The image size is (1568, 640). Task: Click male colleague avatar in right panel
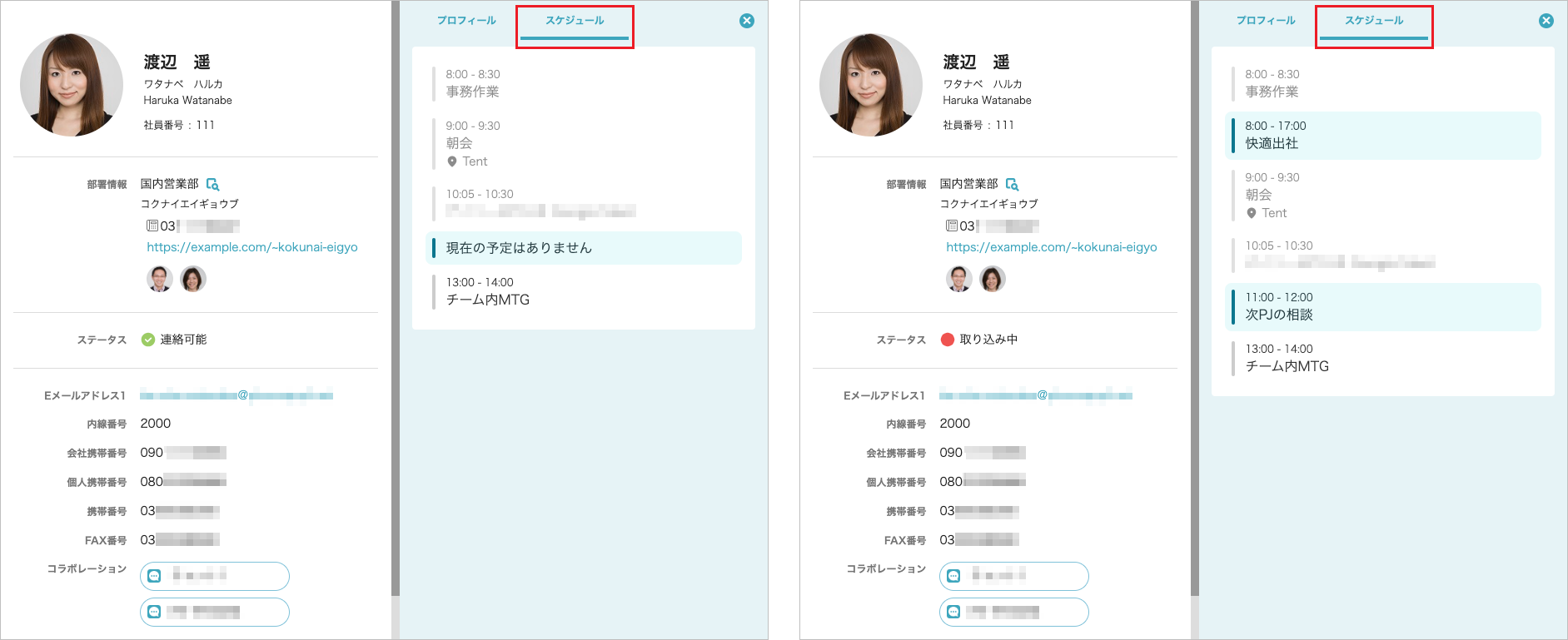[x=959, y=279]
